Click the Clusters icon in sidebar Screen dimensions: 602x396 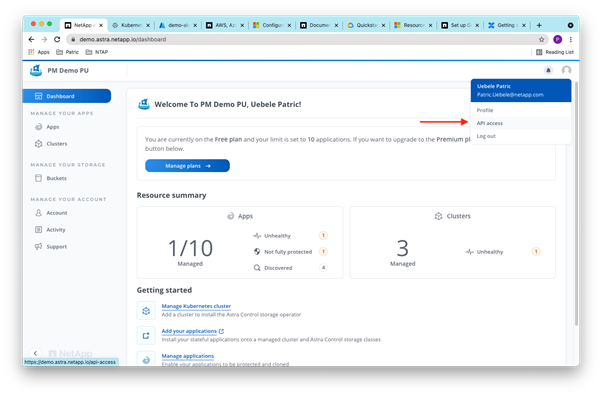(x=38, y=144)
